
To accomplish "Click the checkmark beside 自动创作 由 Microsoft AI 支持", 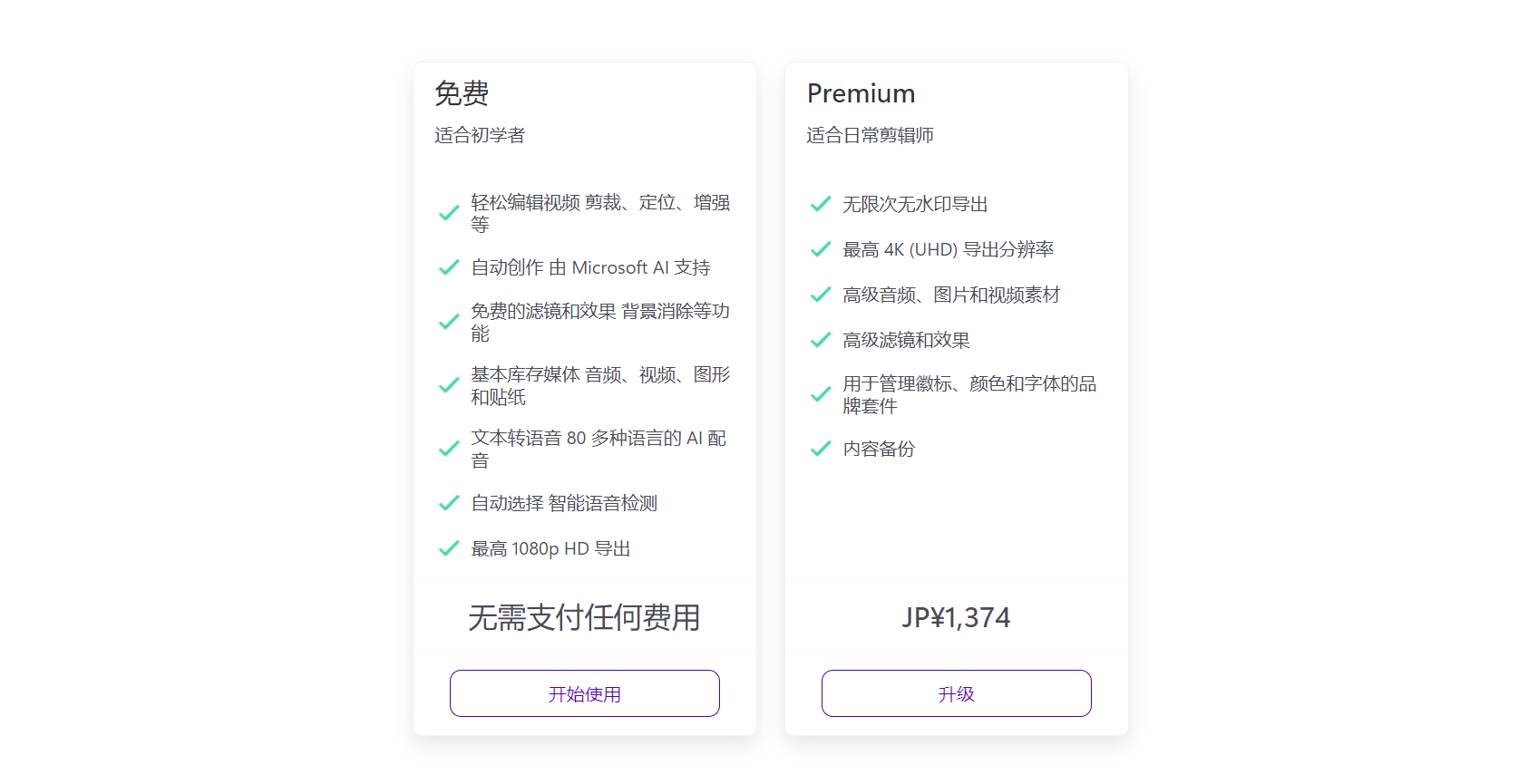I will click(448, 266).
